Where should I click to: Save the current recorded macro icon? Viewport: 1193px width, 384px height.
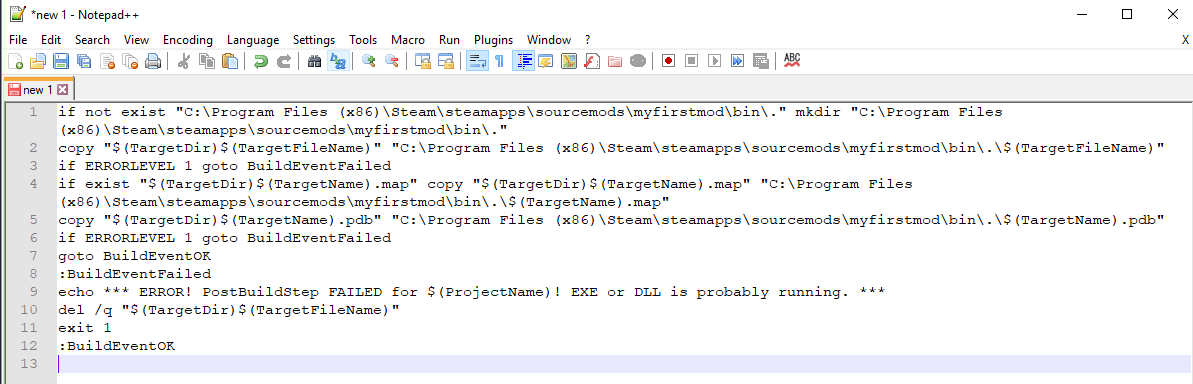click(760, 62)
